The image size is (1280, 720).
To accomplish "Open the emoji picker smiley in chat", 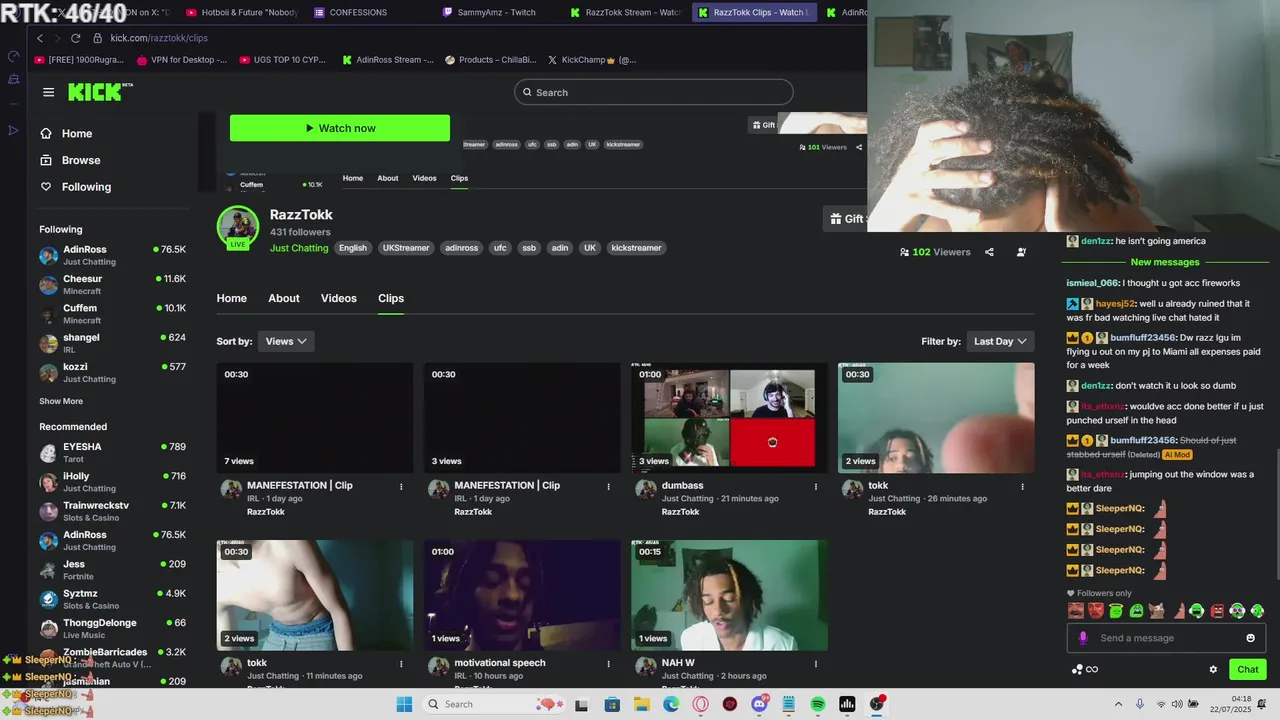I will click(1250, 638).
